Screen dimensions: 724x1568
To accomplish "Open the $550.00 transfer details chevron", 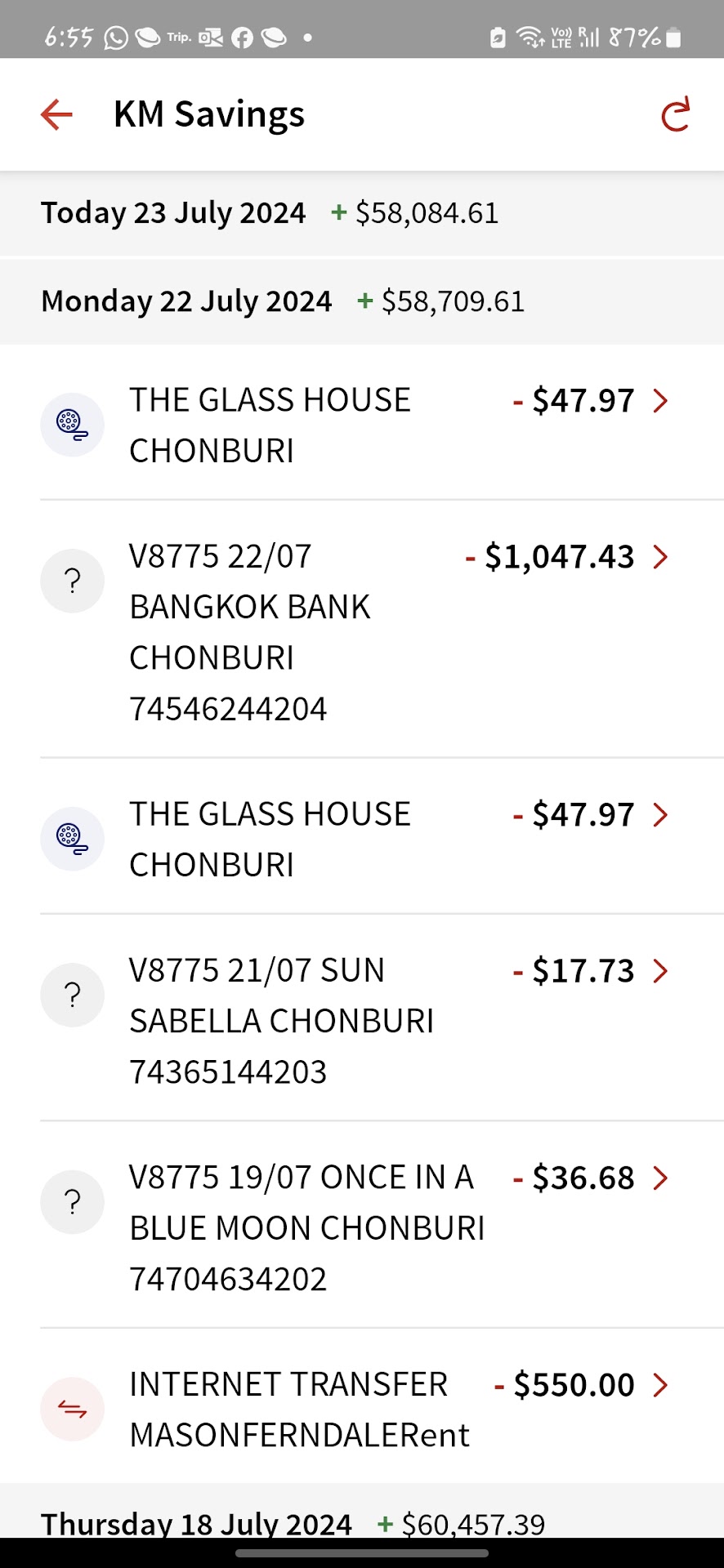I will [660, 1385].
